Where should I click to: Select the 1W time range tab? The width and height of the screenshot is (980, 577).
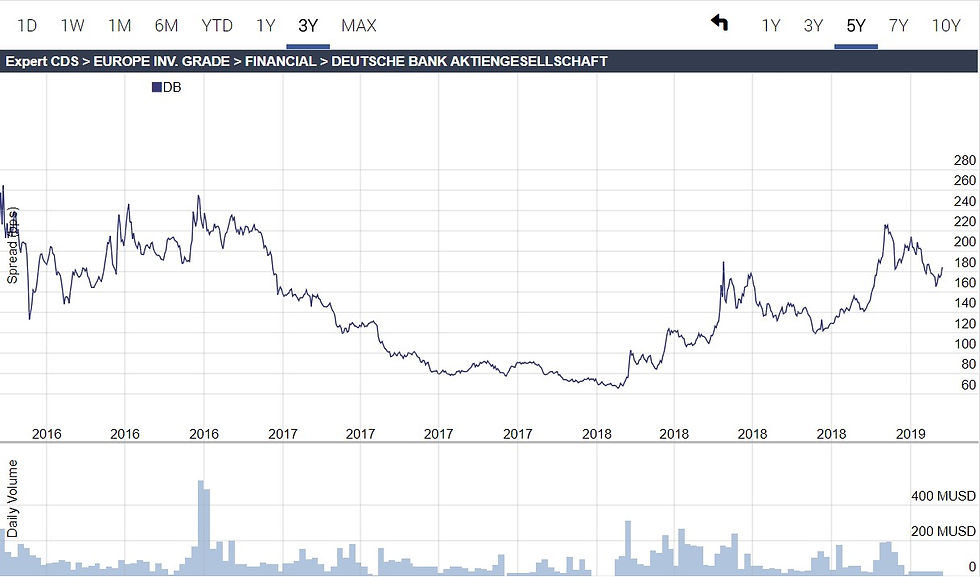coord(72,26)
